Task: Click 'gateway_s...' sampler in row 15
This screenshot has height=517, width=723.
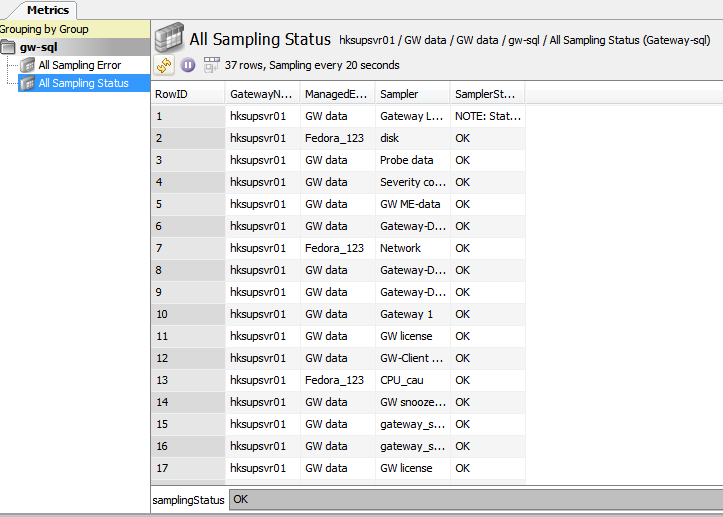Action: click(413, 424)
